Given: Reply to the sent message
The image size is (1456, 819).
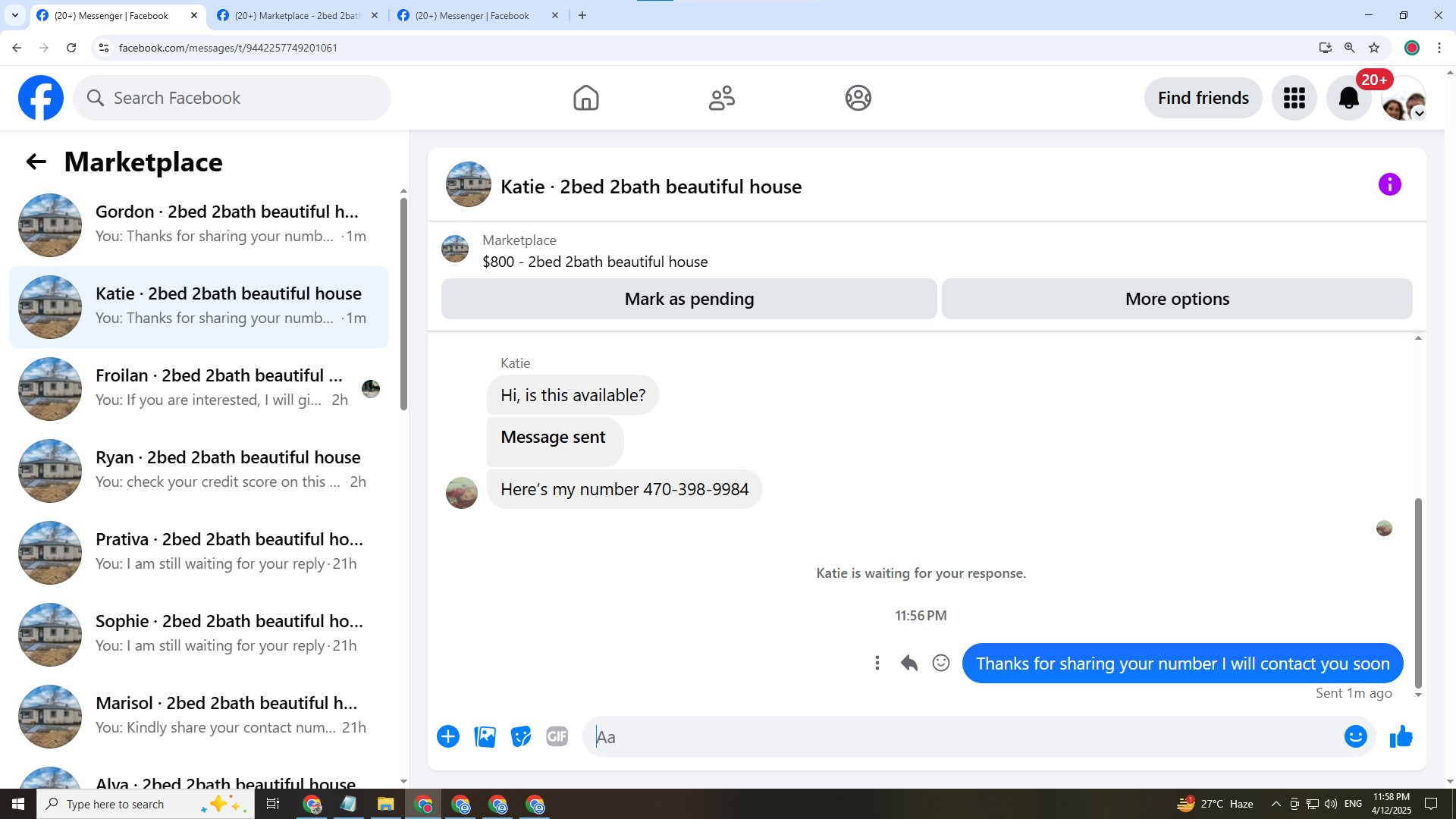Looking at the screenshot, I should (x=909, y=664).
